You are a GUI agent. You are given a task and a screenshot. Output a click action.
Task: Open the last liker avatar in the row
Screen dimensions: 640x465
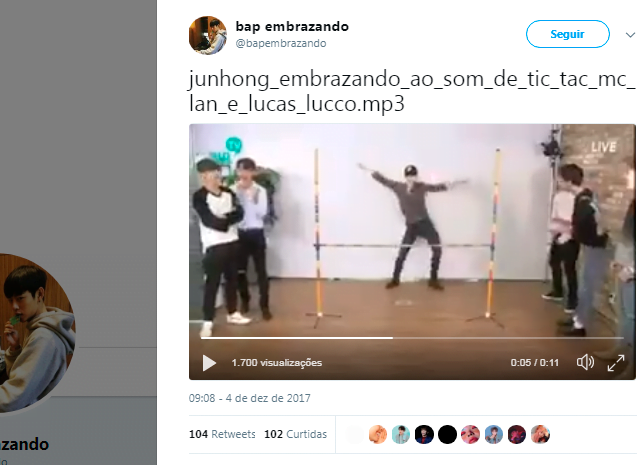(540, 434)
